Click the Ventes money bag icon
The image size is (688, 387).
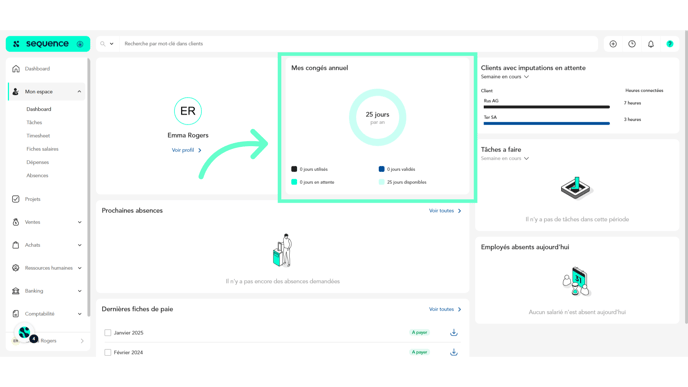coord(16,222)
